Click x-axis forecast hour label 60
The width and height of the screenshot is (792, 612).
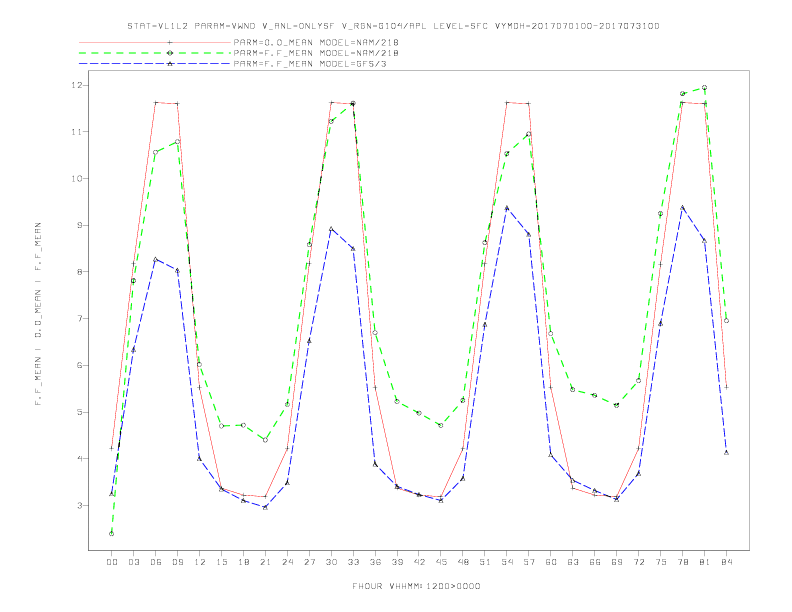coord(551,562)
